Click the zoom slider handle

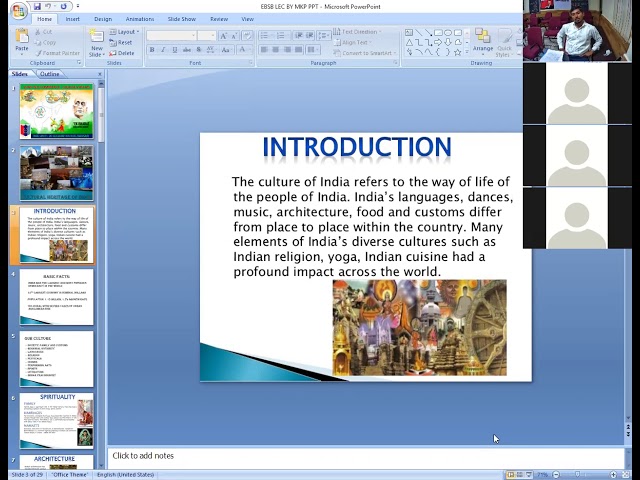[577, 475]
